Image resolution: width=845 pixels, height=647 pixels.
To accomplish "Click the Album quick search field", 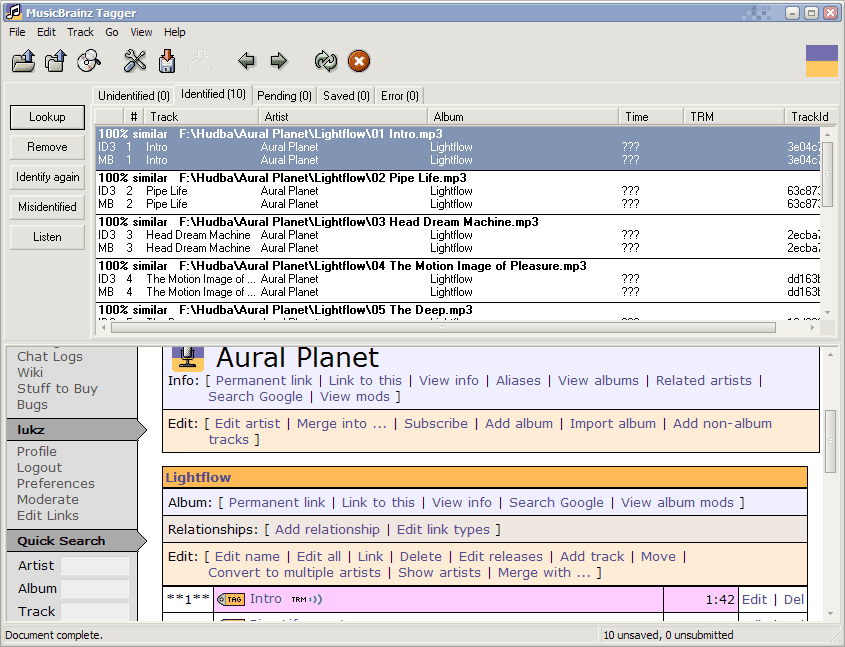I will 94,588.
